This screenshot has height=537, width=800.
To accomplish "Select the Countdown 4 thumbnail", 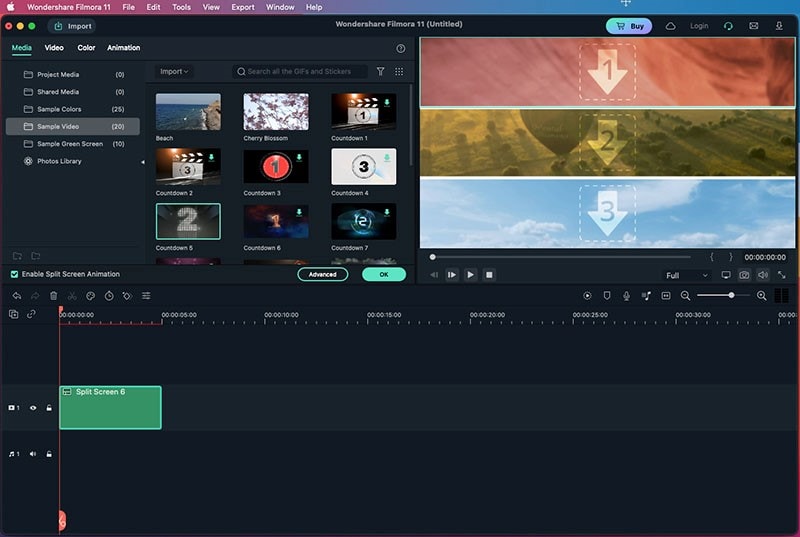I will 364,167.
